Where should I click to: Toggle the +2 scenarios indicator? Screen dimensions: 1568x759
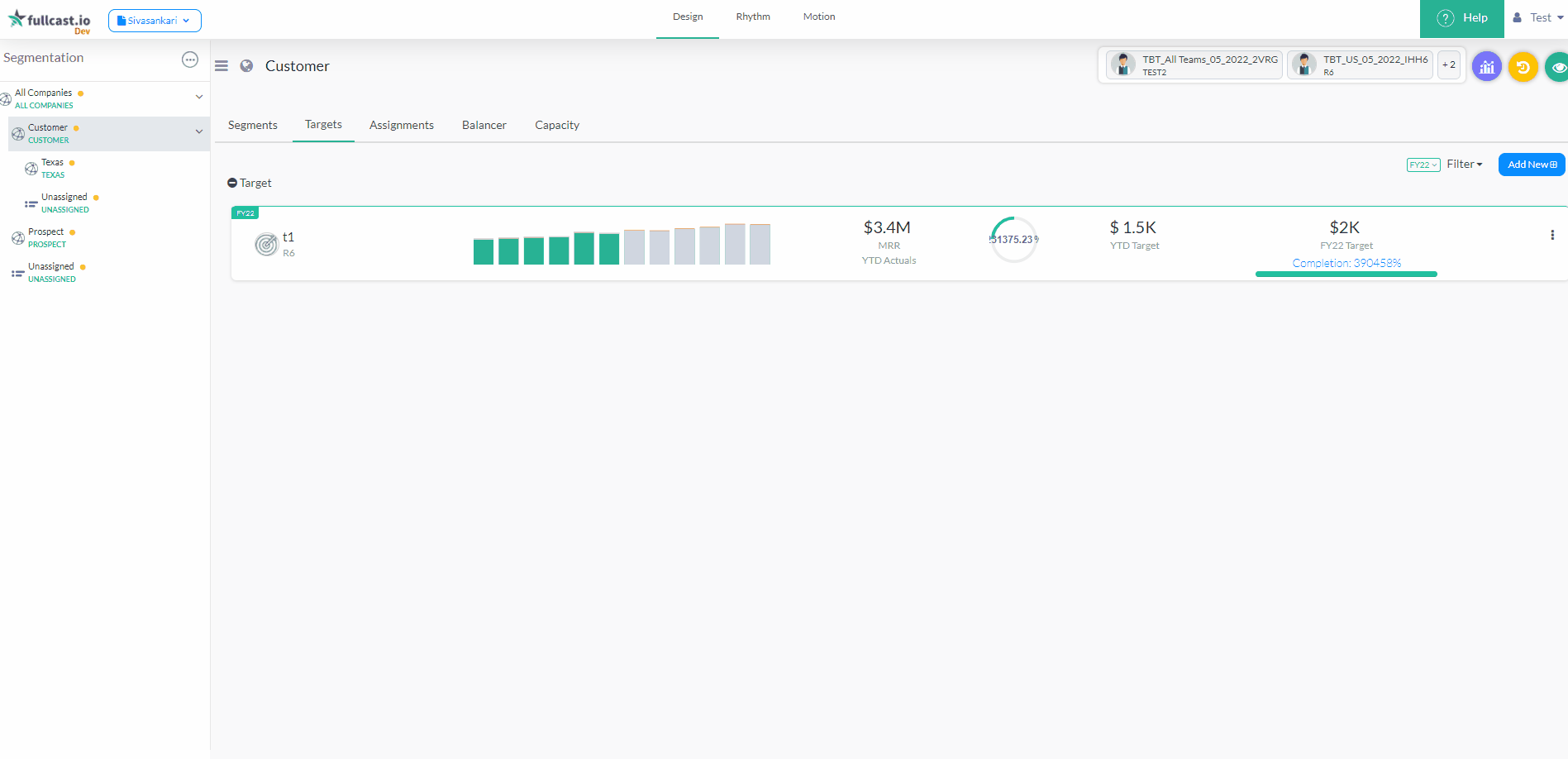(1448, 64)
